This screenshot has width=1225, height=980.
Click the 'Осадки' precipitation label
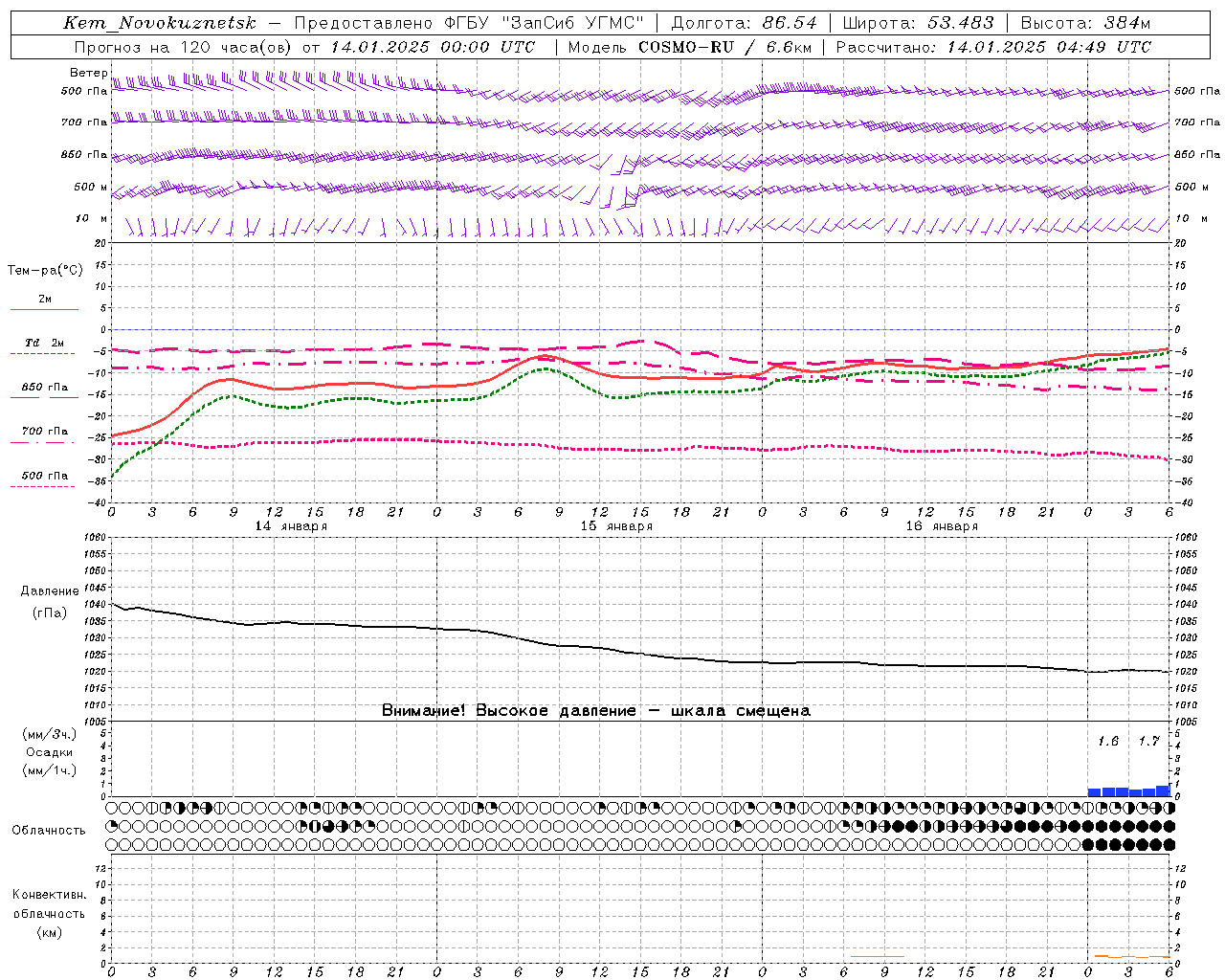click(49, 752)
